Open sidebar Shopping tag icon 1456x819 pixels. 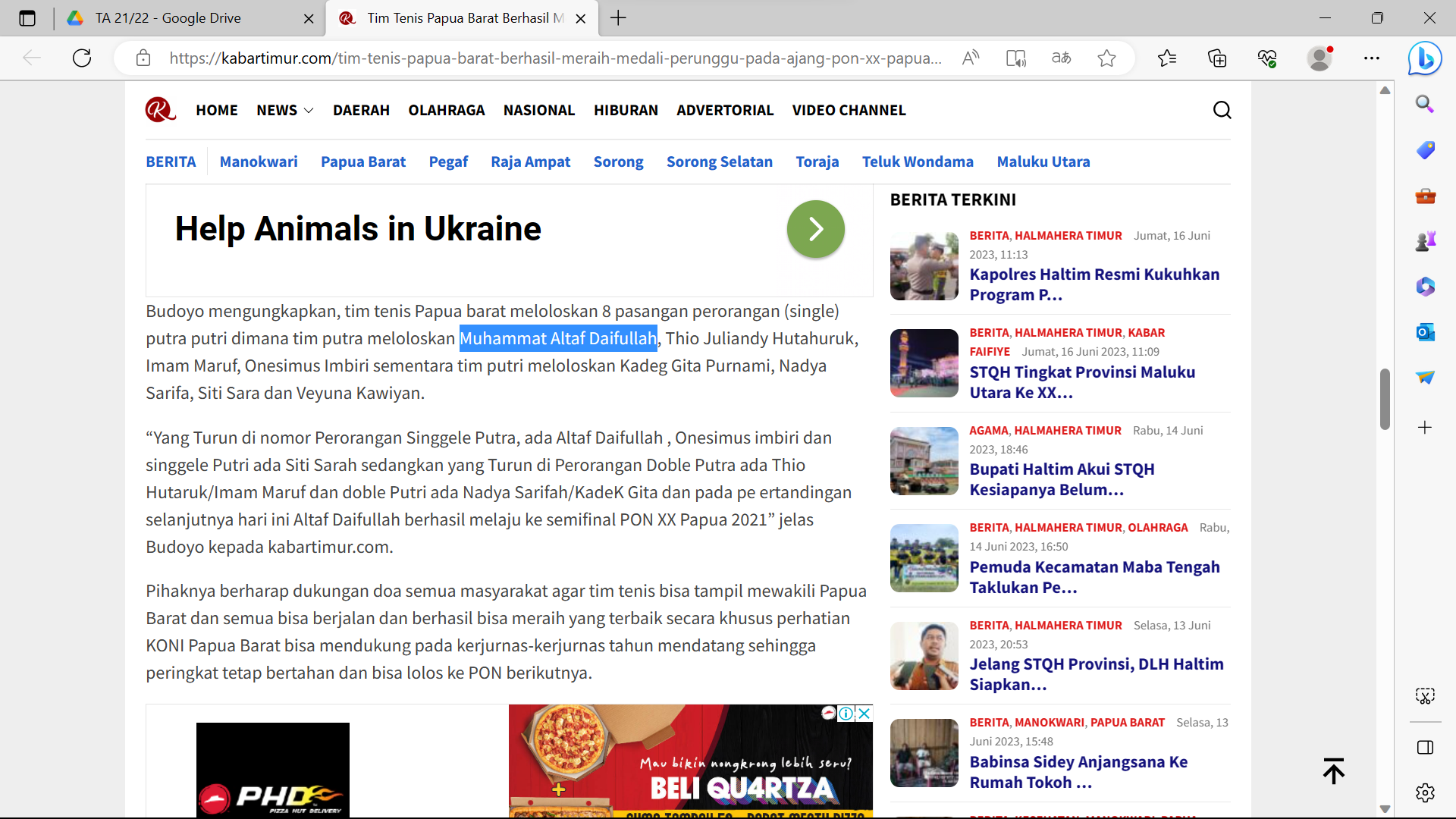(x=1425, y=150)
